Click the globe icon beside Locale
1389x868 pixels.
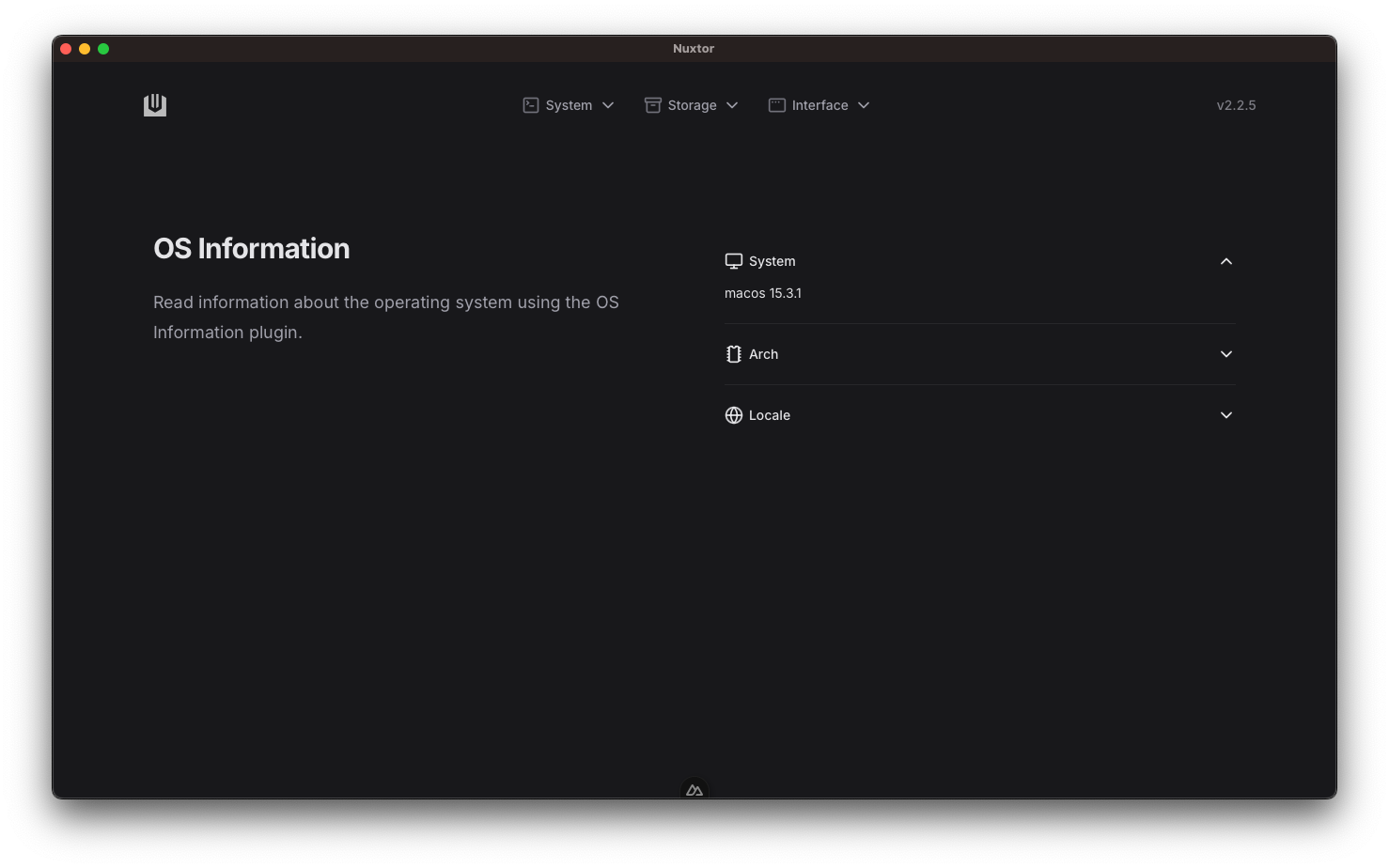coord(734,415)
